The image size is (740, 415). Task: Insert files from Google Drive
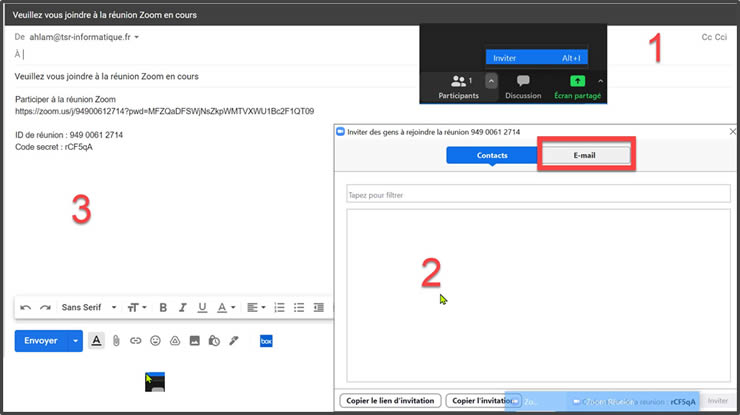tap(175, 341)
